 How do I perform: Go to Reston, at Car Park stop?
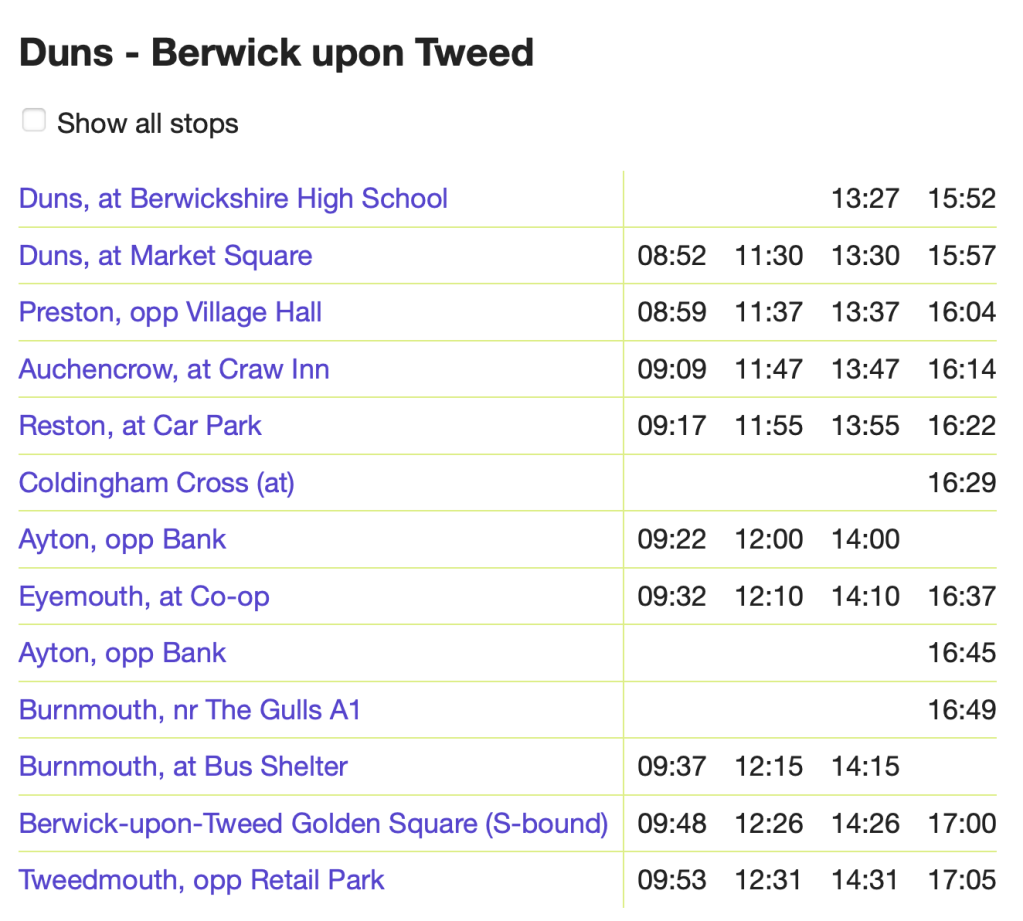coord(140,426)
